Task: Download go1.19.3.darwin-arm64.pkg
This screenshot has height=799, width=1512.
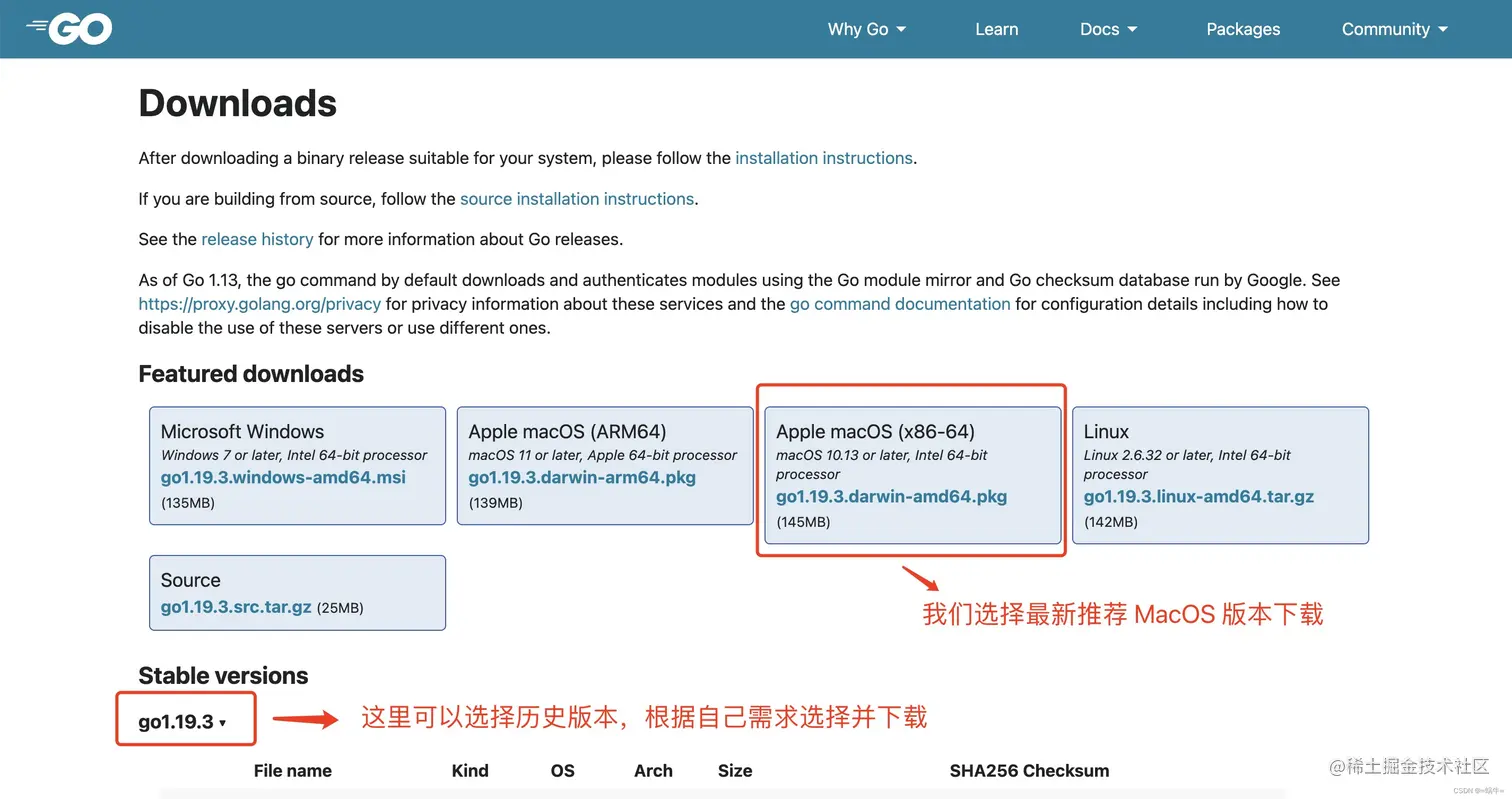Action: point(582,477)
